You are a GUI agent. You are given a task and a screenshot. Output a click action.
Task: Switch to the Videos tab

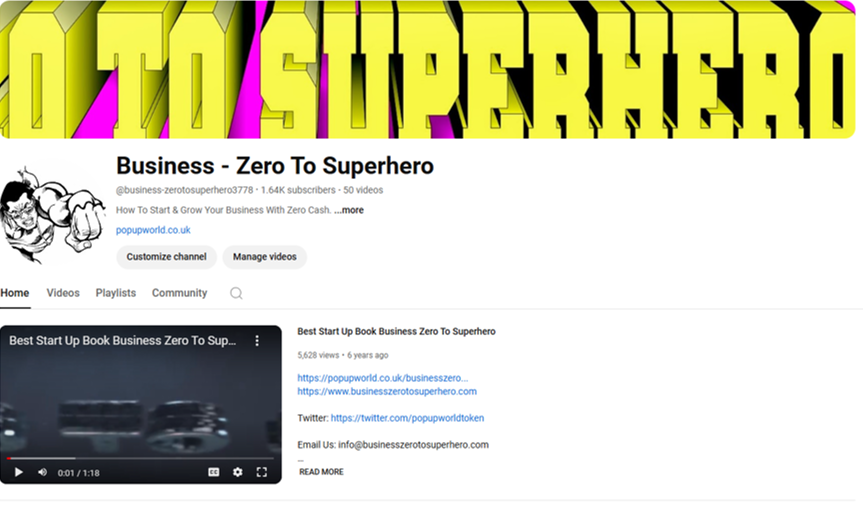(x=63, y=293)
